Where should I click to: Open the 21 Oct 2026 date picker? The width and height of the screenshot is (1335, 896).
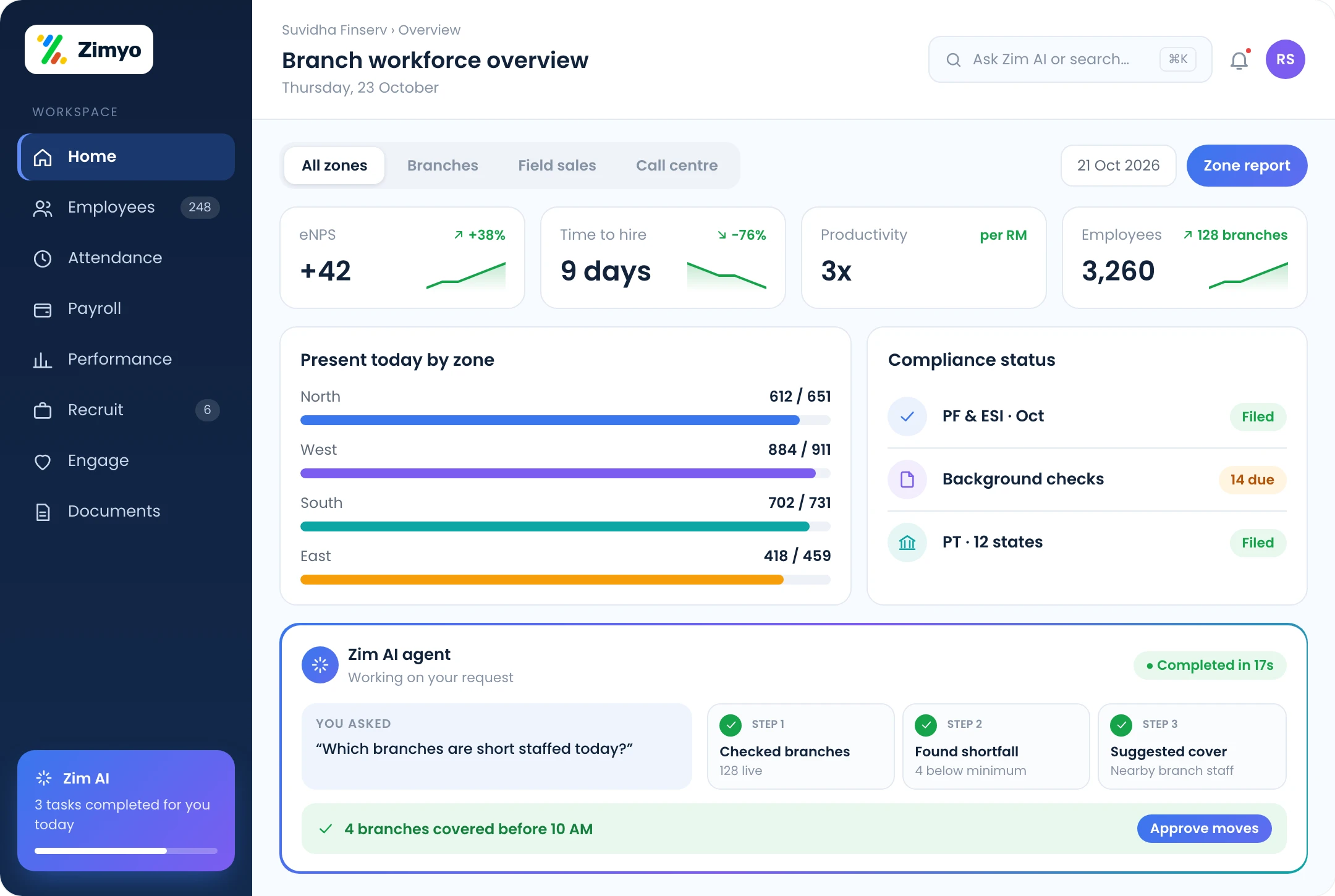tap(1118, 166)
